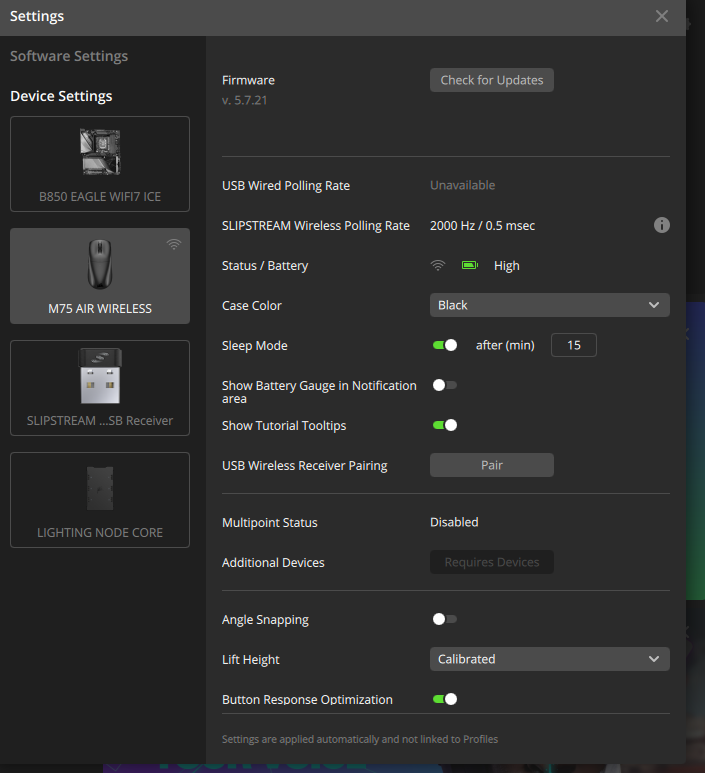
Task: Select the Device Settings section
Action: (61, 96)
